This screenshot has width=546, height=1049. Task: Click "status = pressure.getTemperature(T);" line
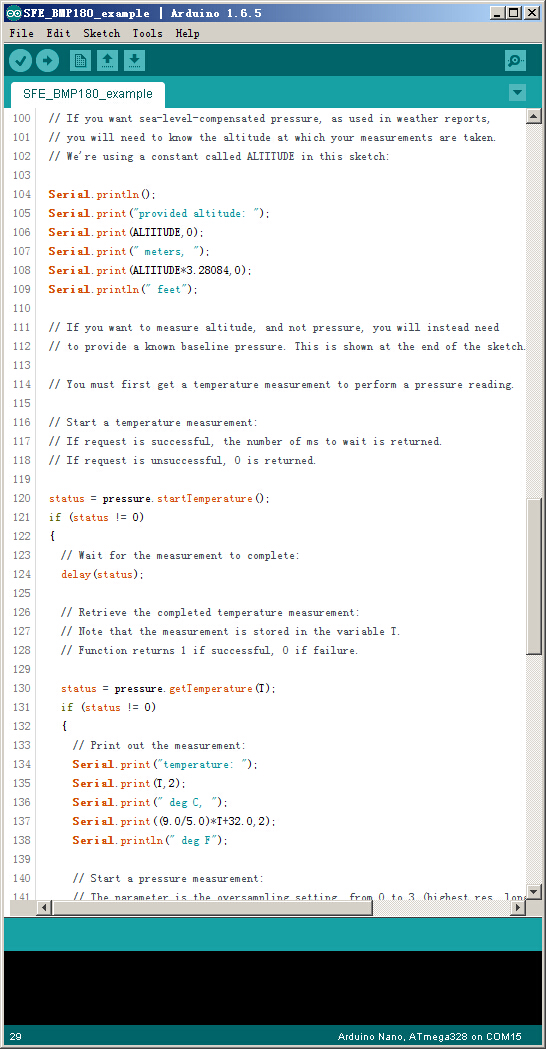168,688
